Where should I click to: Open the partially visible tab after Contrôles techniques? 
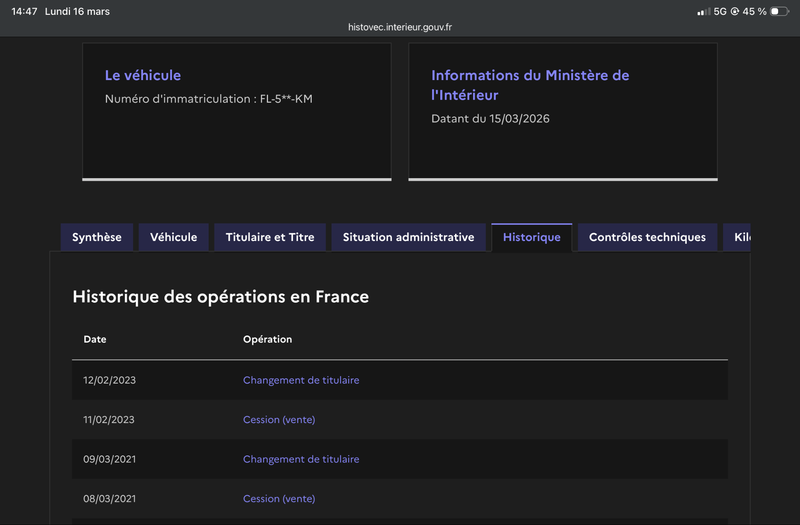tap(738, 237)
